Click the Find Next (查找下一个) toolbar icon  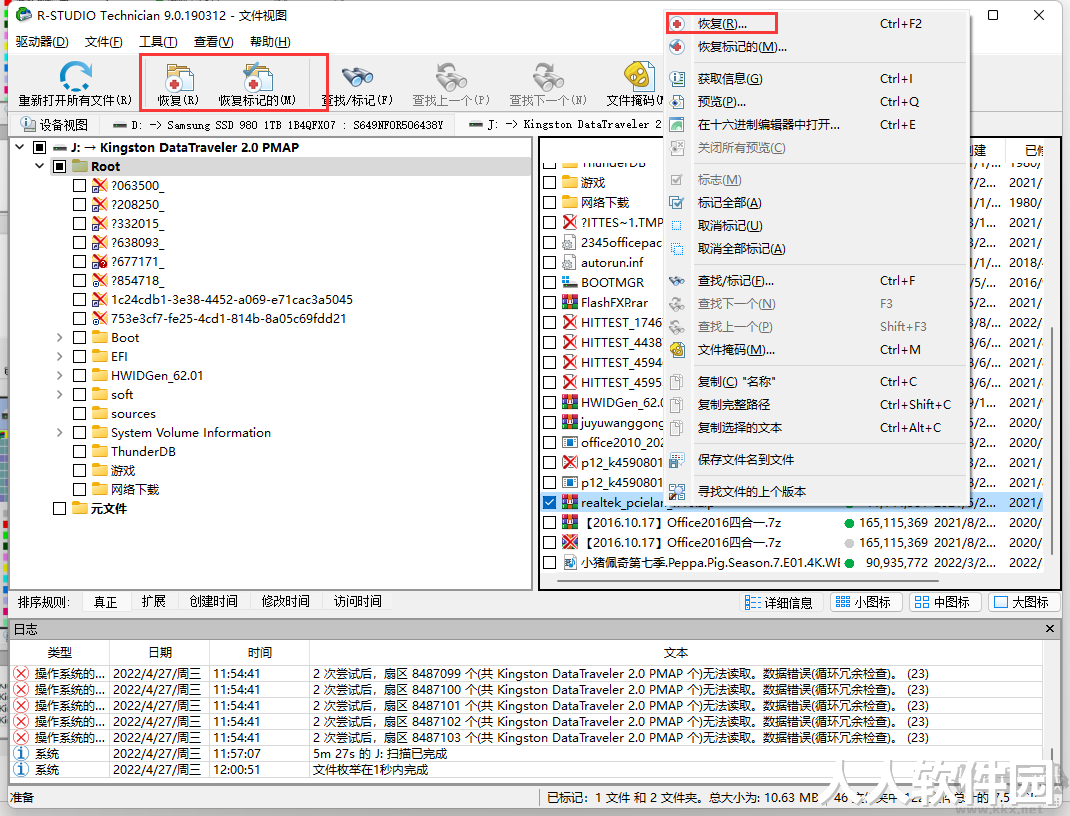point(548,77)
